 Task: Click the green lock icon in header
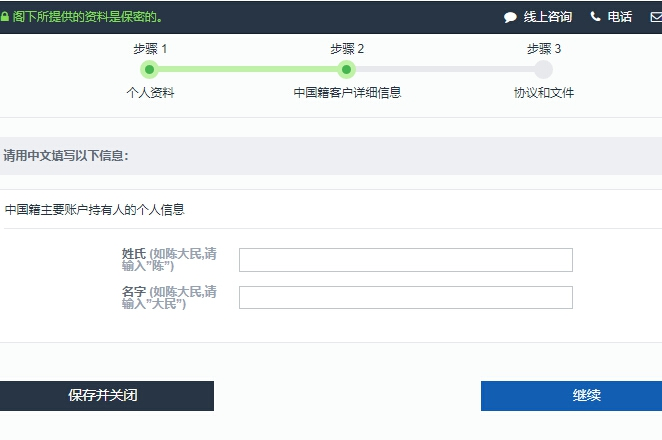(x=5, y=17)
